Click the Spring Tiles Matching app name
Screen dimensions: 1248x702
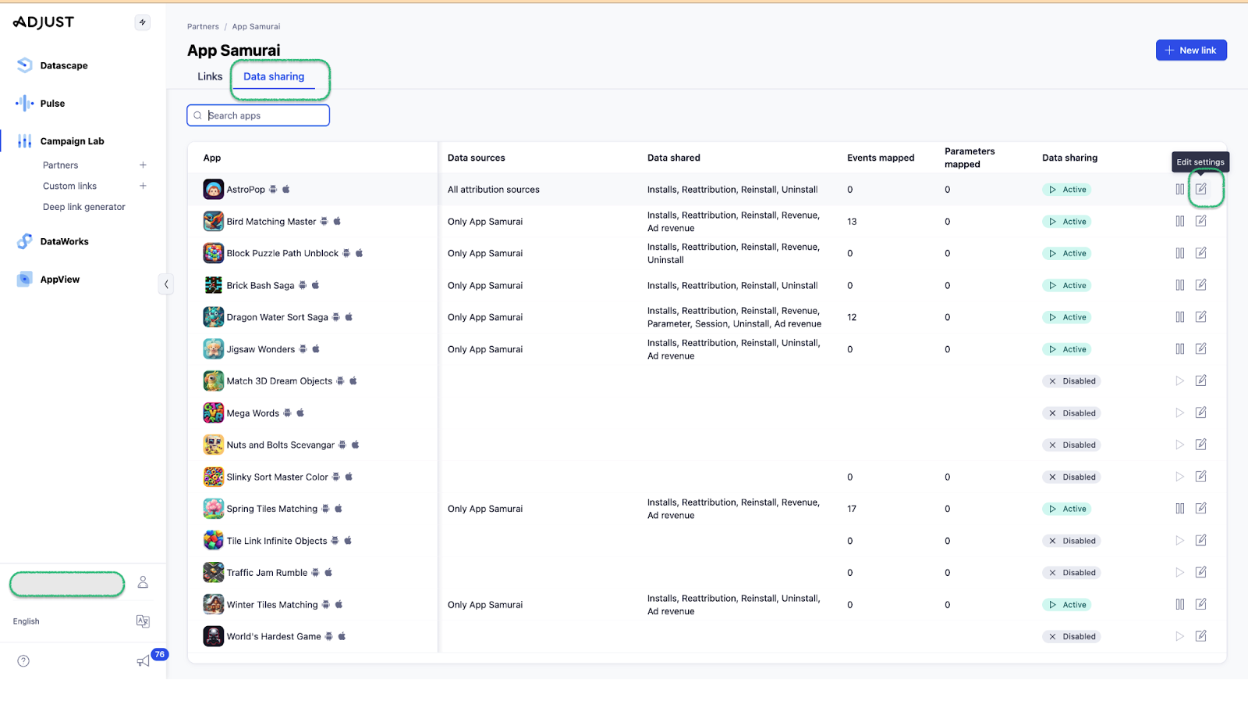point(272,509)
